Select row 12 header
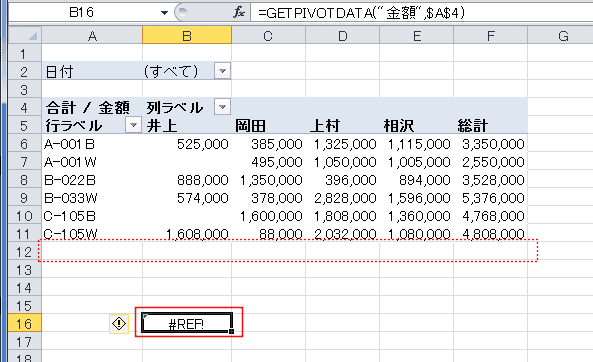 tap(24, 252)
